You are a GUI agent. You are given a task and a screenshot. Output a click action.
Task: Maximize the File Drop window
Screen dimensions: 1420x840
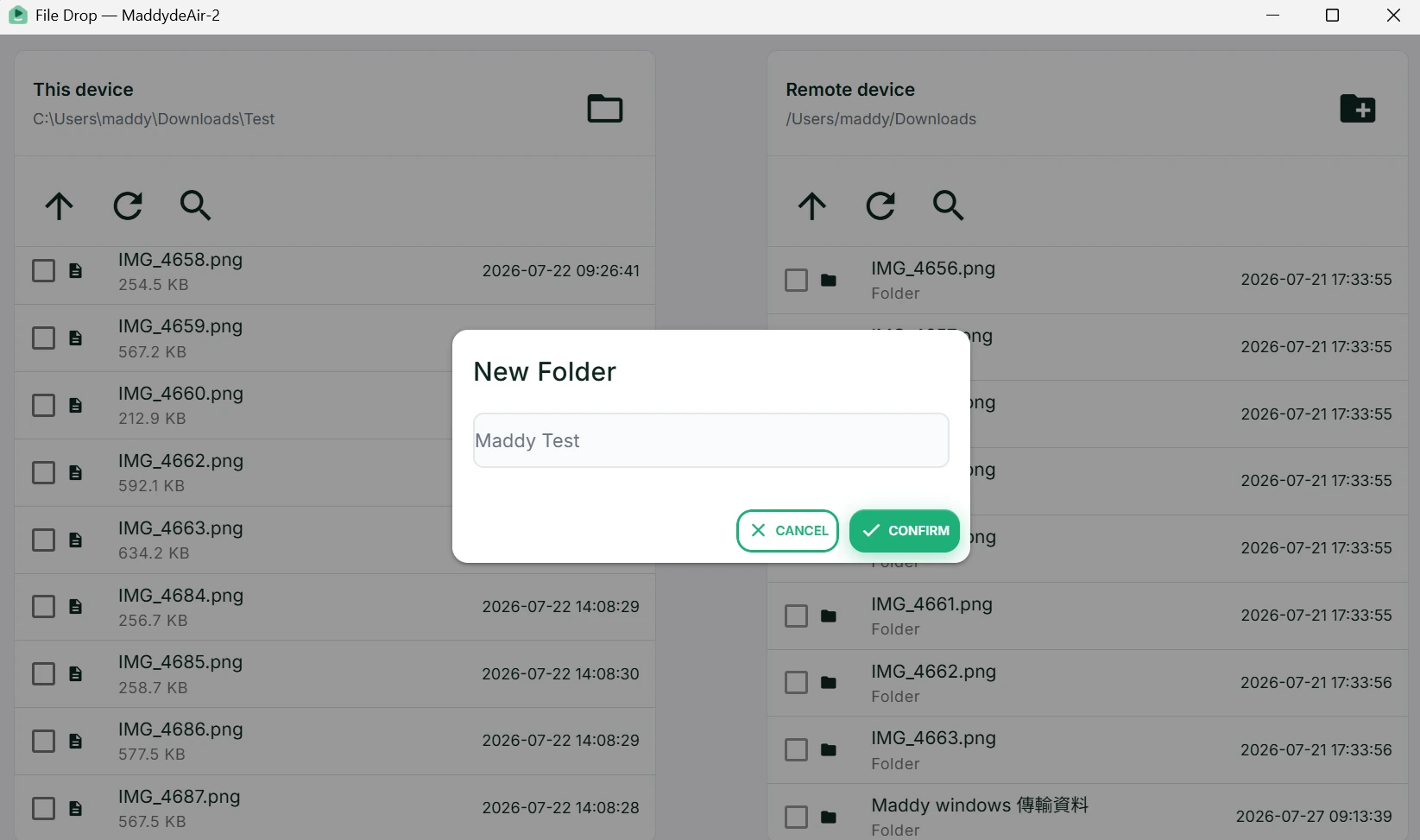point(1332,16)
